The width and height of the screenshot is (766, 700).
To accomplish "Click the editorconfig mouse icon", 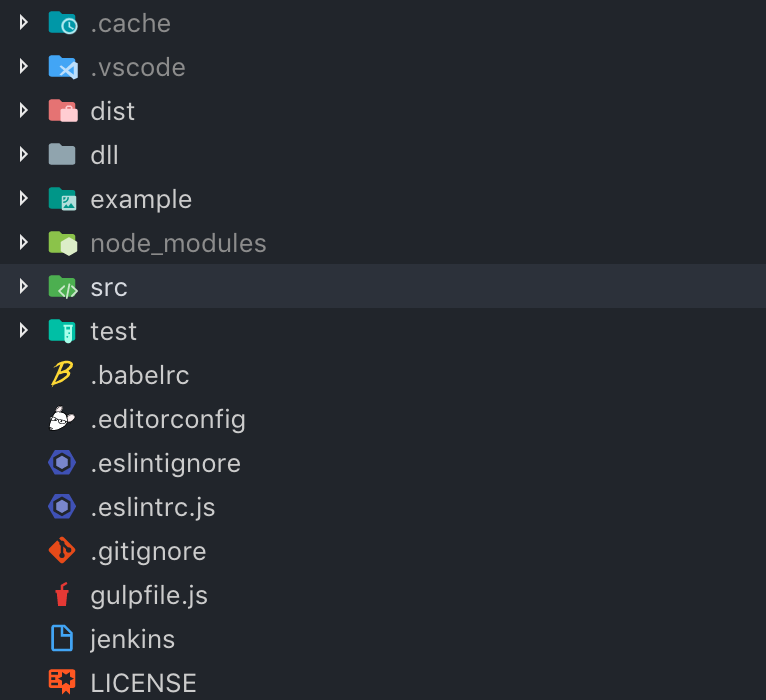I will pyautogui.click(x=62, y=419).
